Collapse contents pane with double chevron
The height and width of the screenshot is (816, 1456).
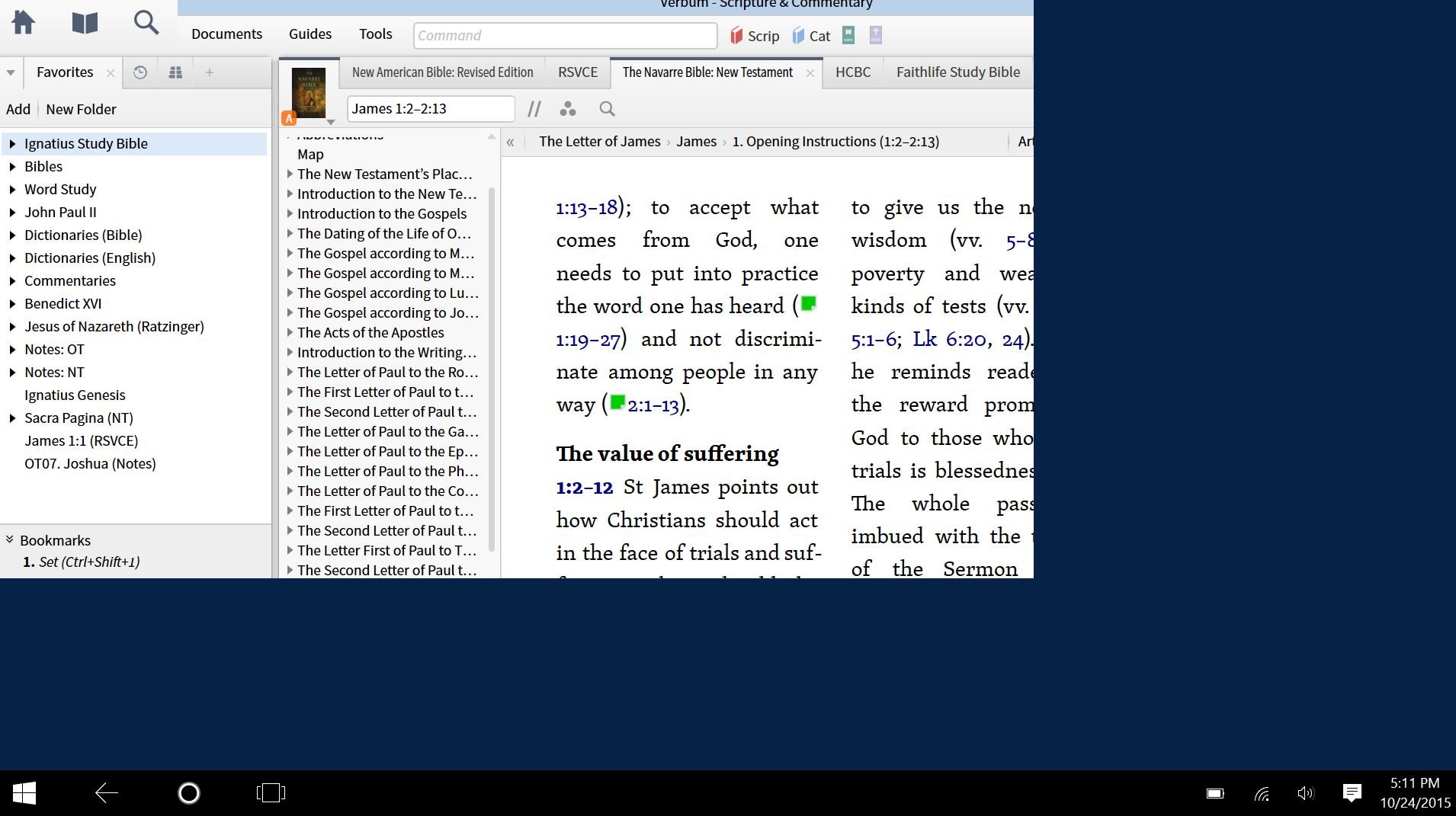pyautogui.click(x=510, y=142)
